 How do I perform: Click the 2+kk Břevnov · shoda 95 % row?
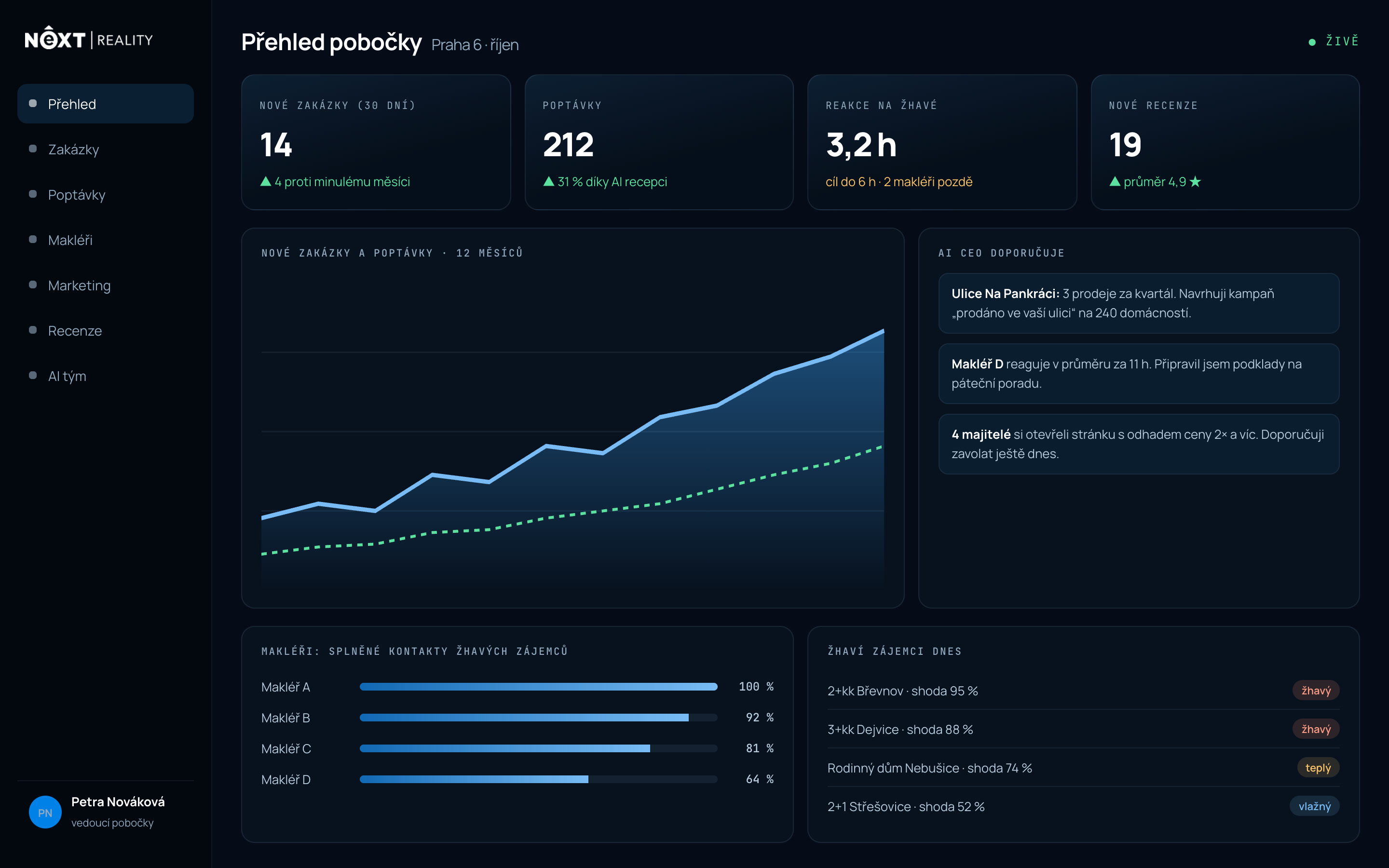coord(1083,691)
